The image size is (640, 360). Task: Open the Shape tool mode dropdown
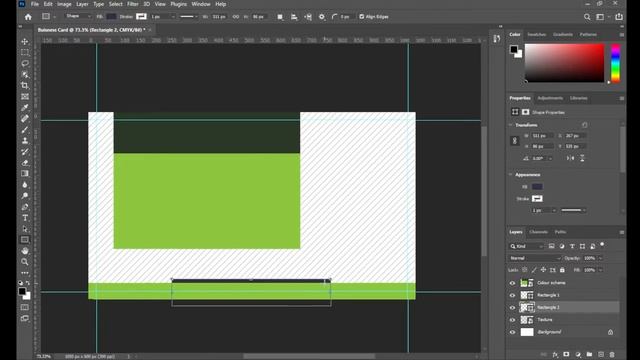[x=78, y=16]
